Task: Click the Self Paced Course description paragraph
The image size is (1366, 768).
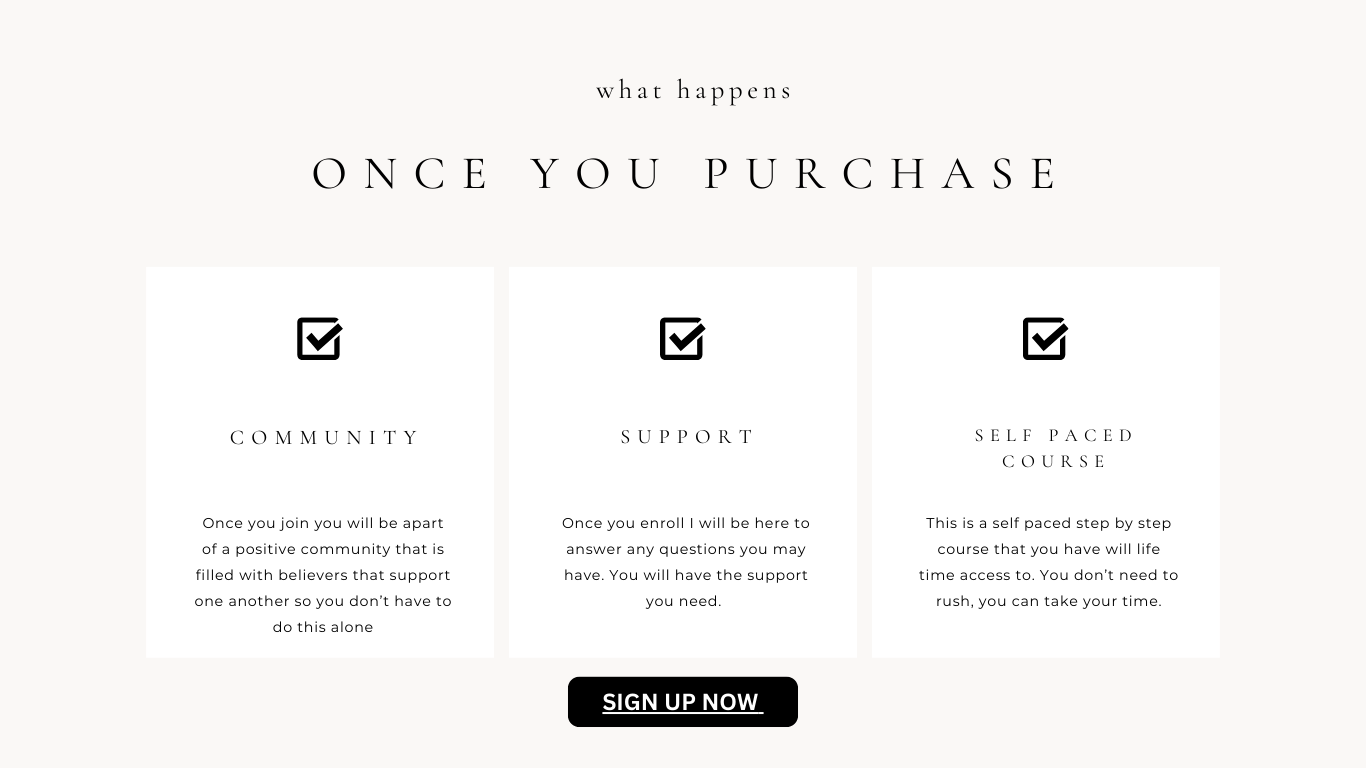Action: click(x=1048, y=562)
